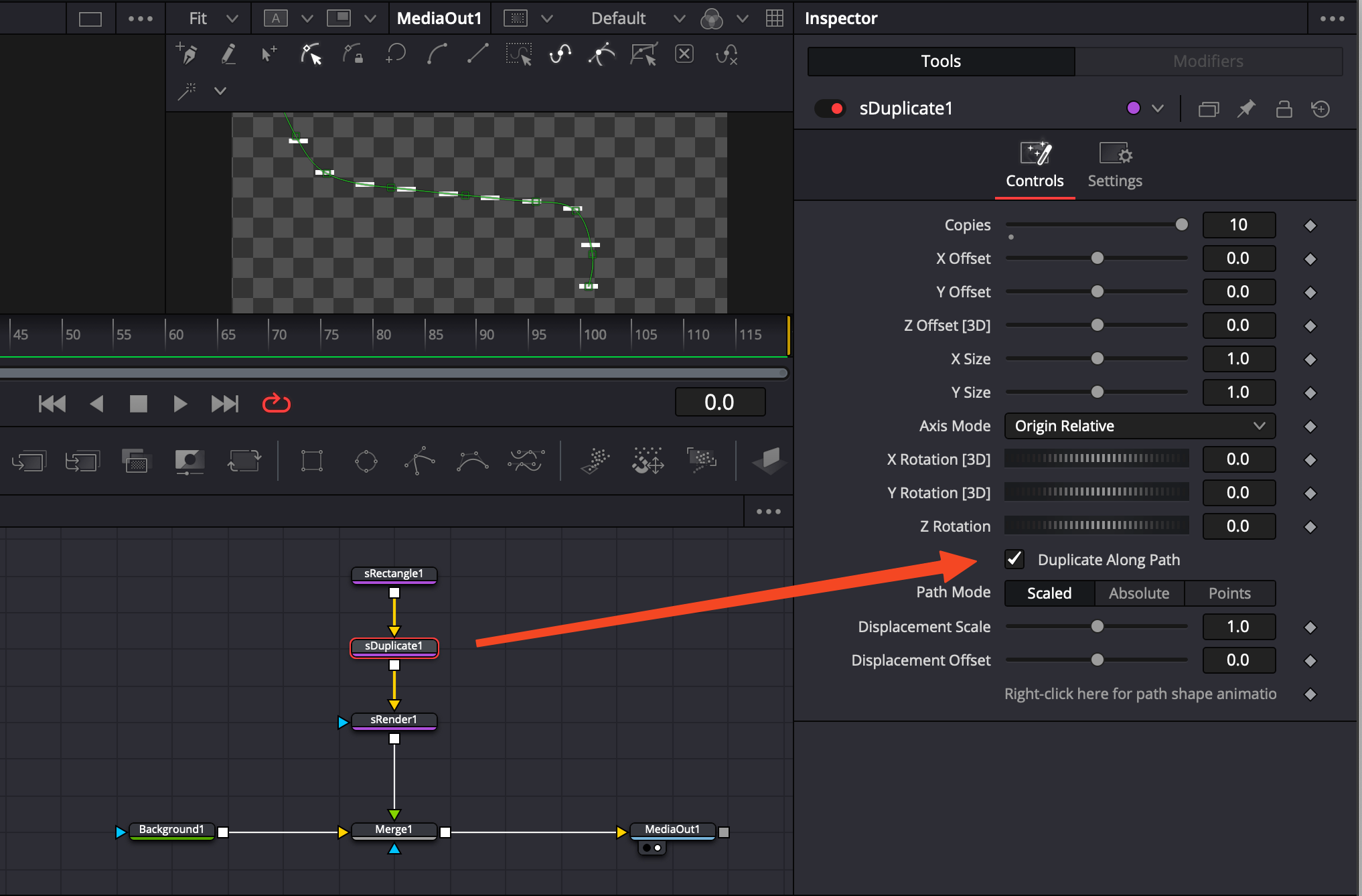Screen dimensions: 1362x896
Task: Jump to first frame button
Action: 52,403
